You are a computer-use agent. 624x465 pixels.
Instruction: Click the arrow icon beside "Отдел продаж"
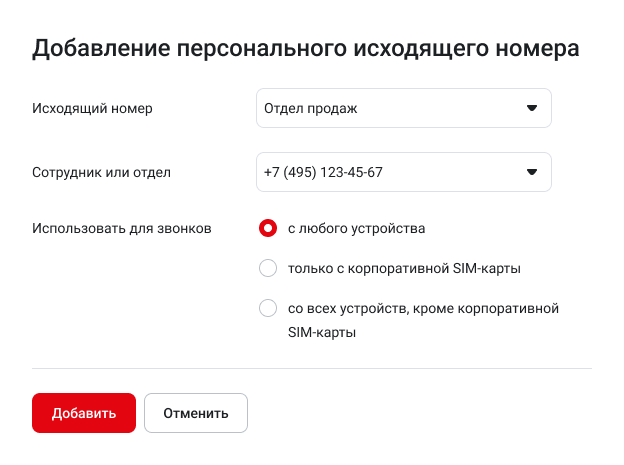click(532, 108)
